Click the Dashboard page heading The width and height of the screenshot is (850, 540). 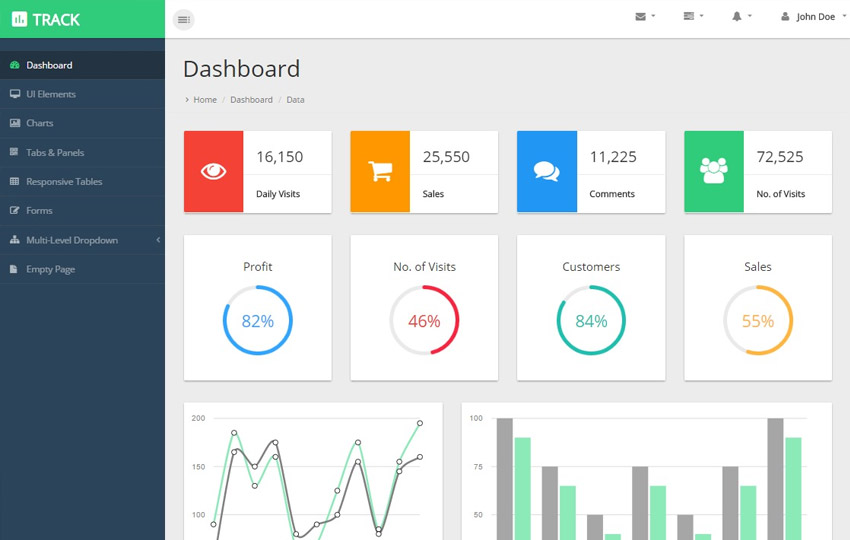[x=242, y=69]
